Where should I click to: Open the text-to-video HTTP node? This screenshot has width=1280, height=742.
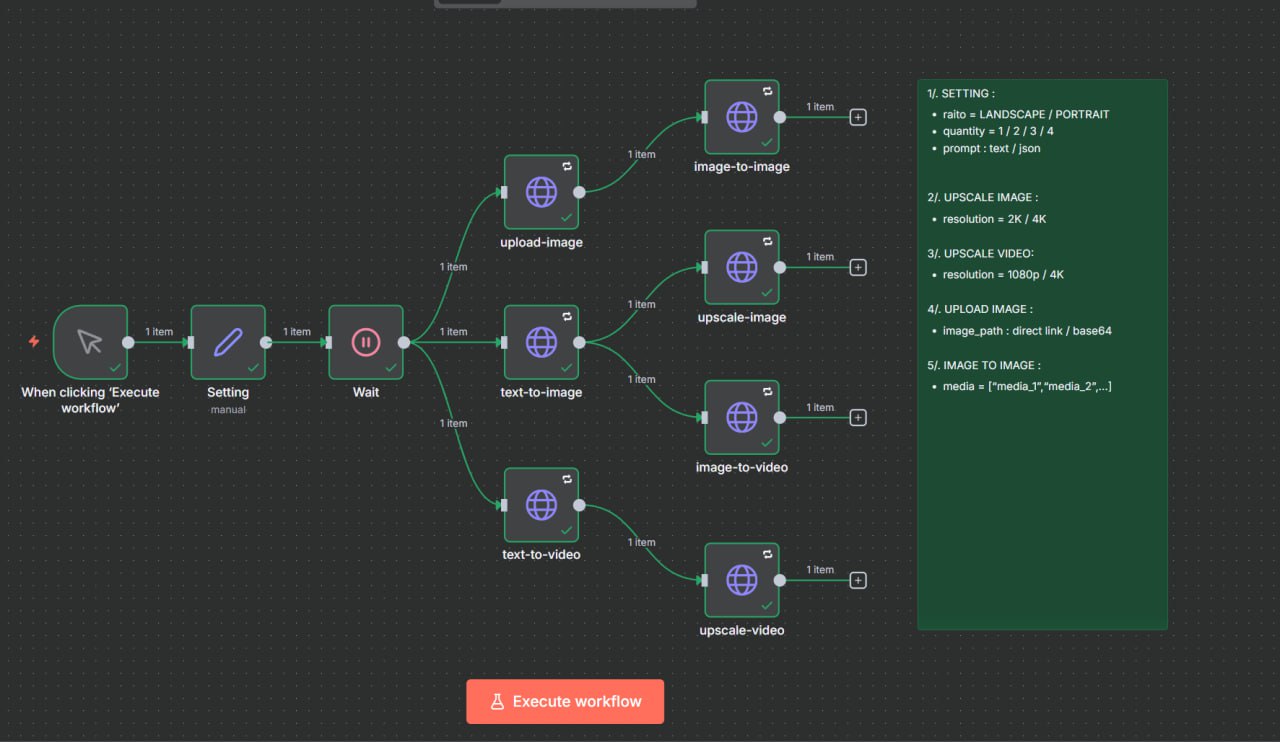coord(542,505)
